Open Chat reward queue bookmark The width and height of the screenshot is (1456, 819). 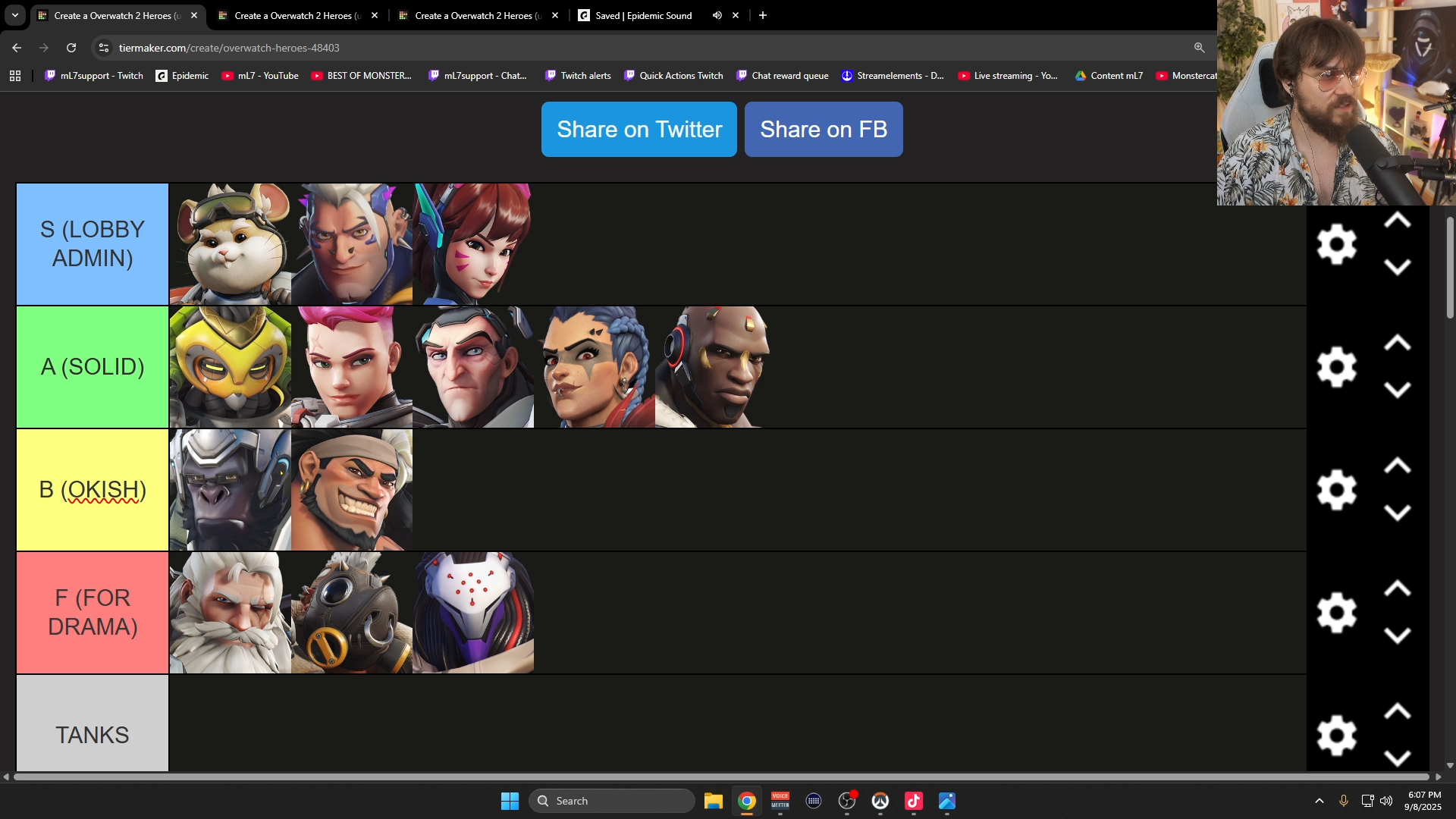pos(783,76)
